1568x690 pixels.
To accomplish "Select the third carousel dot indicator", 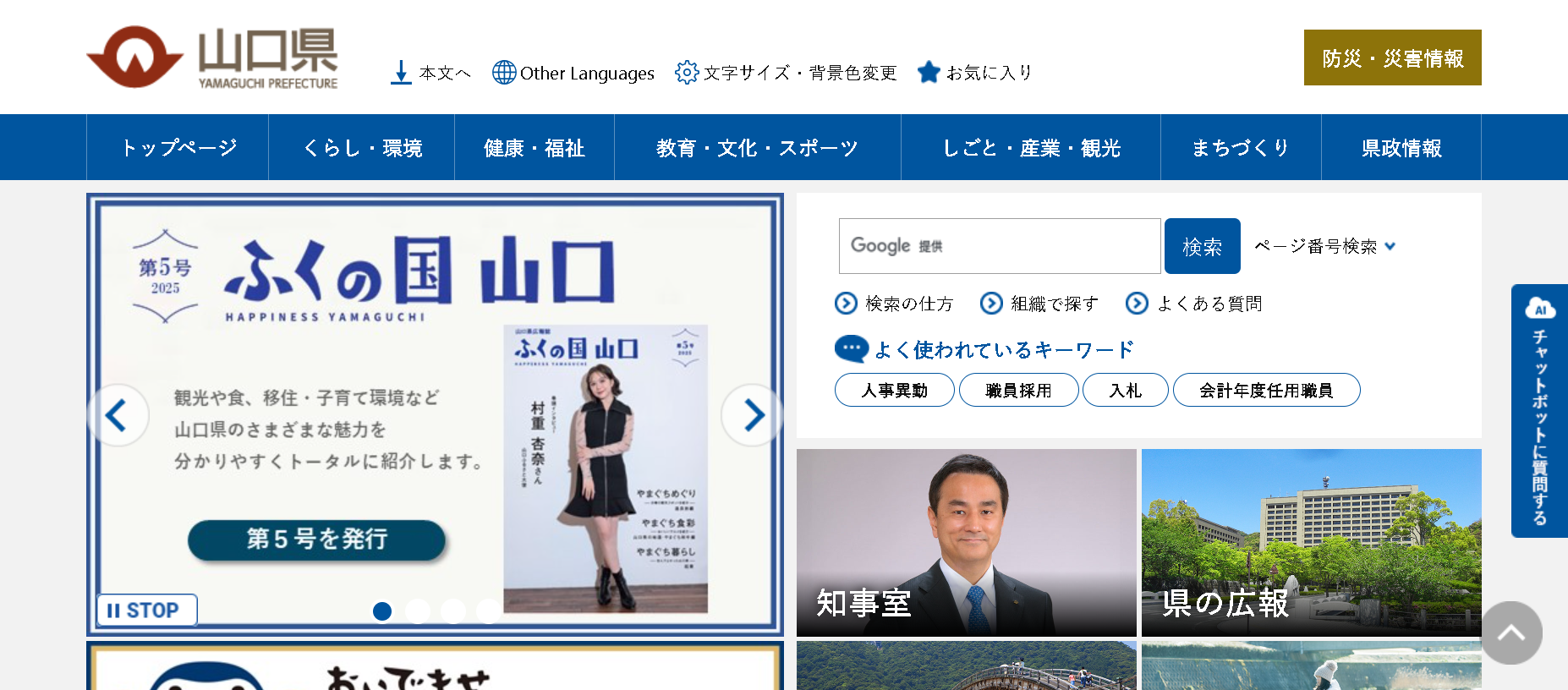I will (453, 611).
